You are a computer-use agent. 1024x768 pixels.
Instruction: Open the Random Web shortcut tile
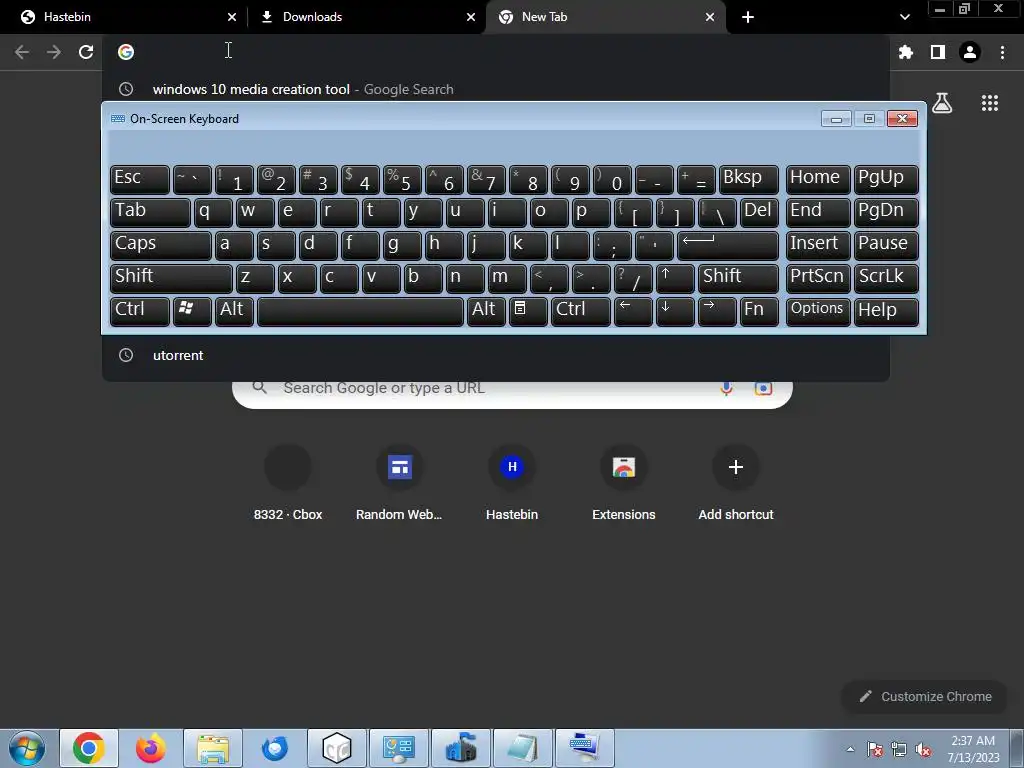point(399,483)
